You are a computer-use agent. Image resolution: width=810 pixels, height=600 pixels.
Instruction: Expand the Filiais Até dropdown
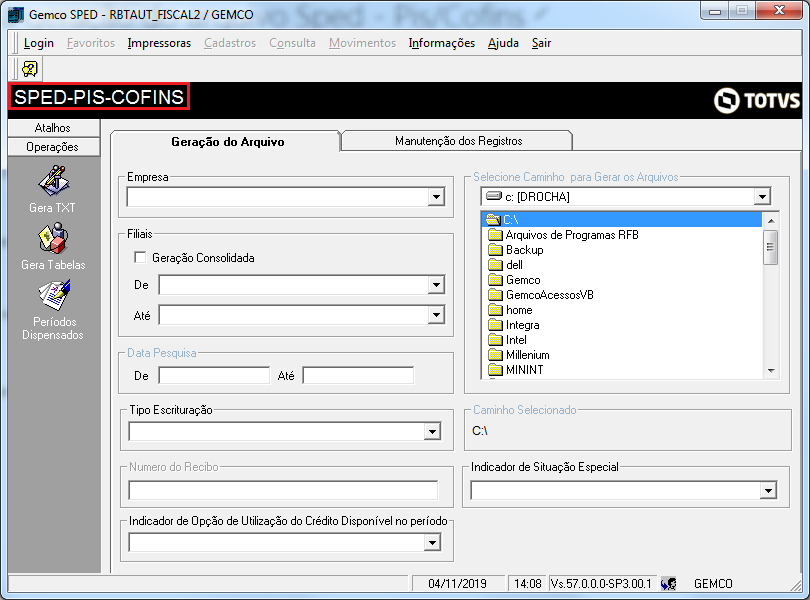pos(437,315)
